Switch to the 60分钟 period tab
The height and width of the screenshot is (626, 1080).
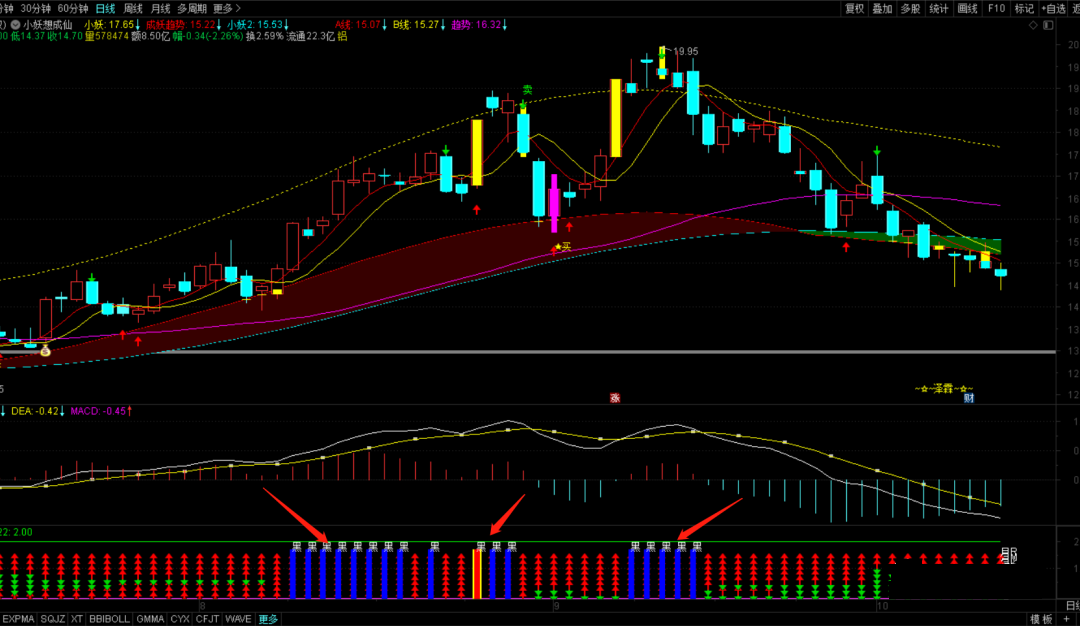(72, 8)
